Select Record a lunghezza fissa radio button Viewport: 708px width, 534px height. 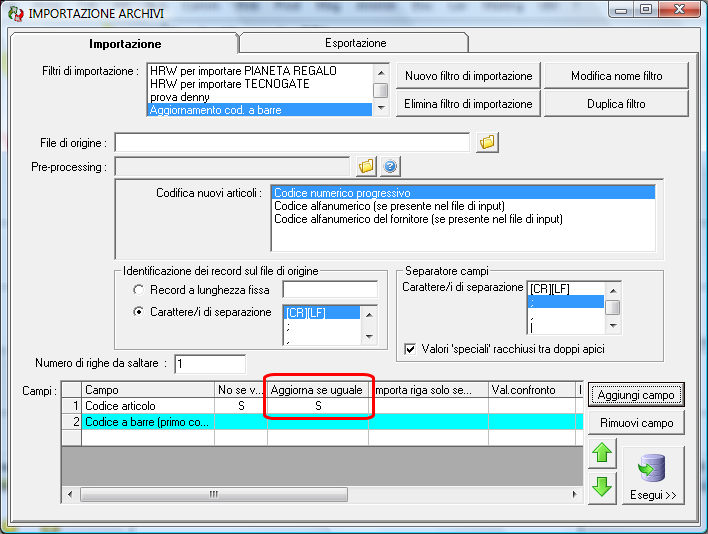(139, 290)
